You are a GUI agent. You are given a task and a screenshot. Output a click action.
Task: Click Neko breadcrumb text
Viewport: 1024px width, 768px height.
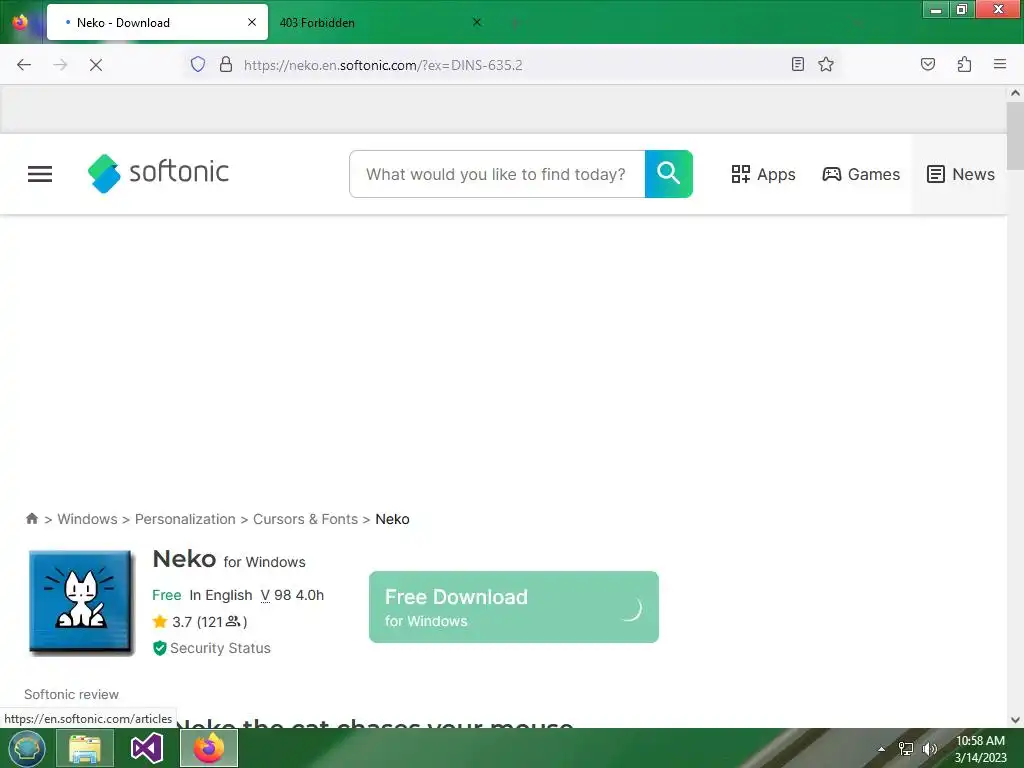point(392,519)
